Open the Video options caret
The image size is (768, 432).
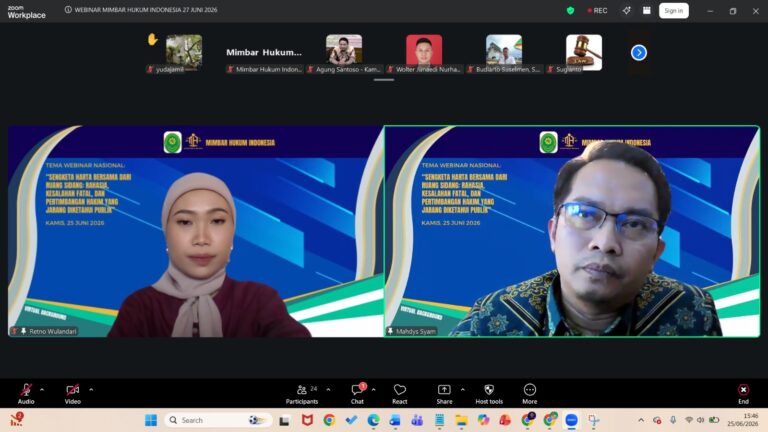(x=91, y=390)
